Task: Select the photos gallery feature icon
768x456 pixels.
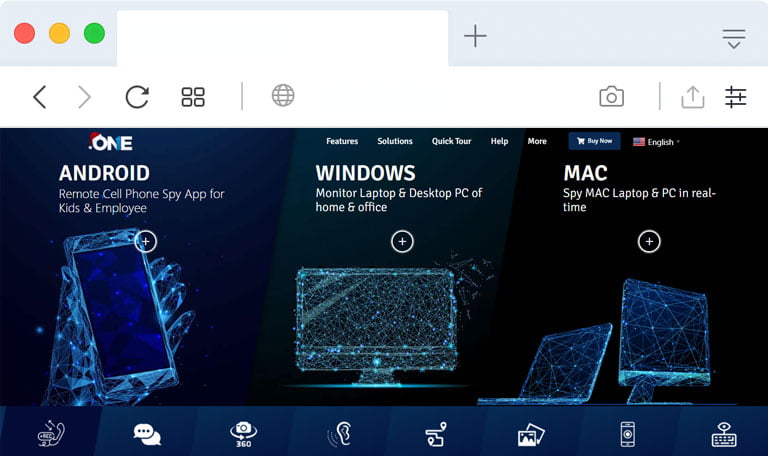Action: (x=531, y=435)
